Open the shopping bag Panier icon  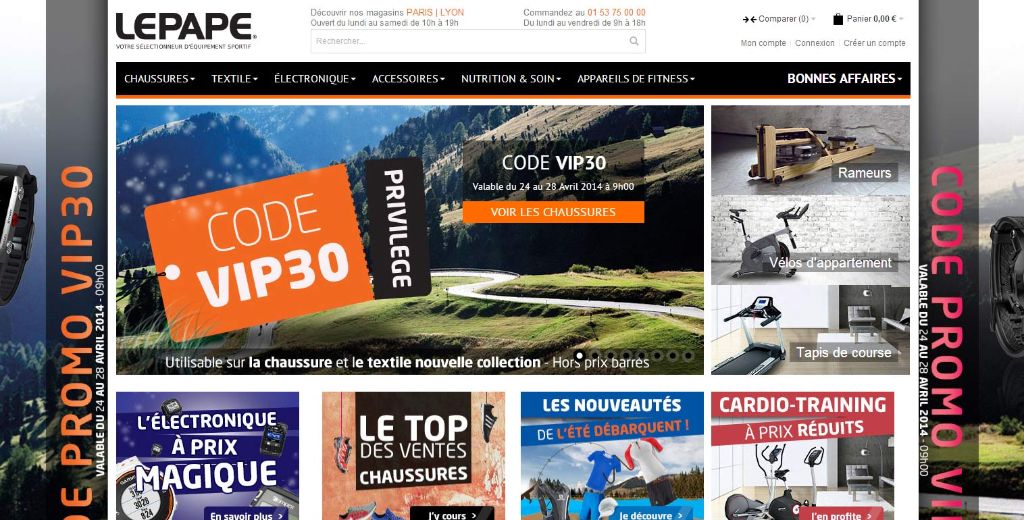[x=838, y=19]
